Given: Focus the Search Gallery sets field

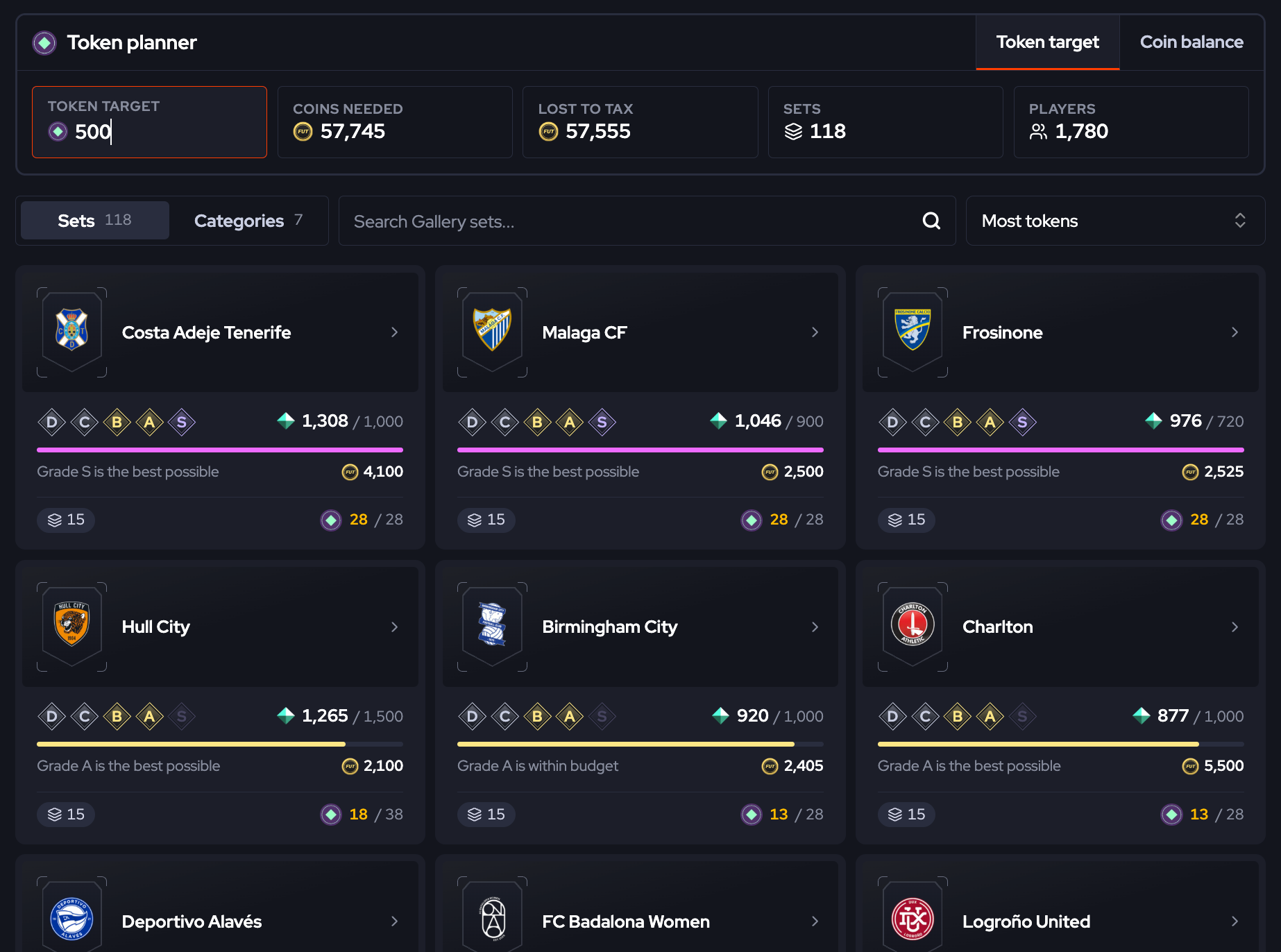Looking at the screenshot, I should [647, 221].
